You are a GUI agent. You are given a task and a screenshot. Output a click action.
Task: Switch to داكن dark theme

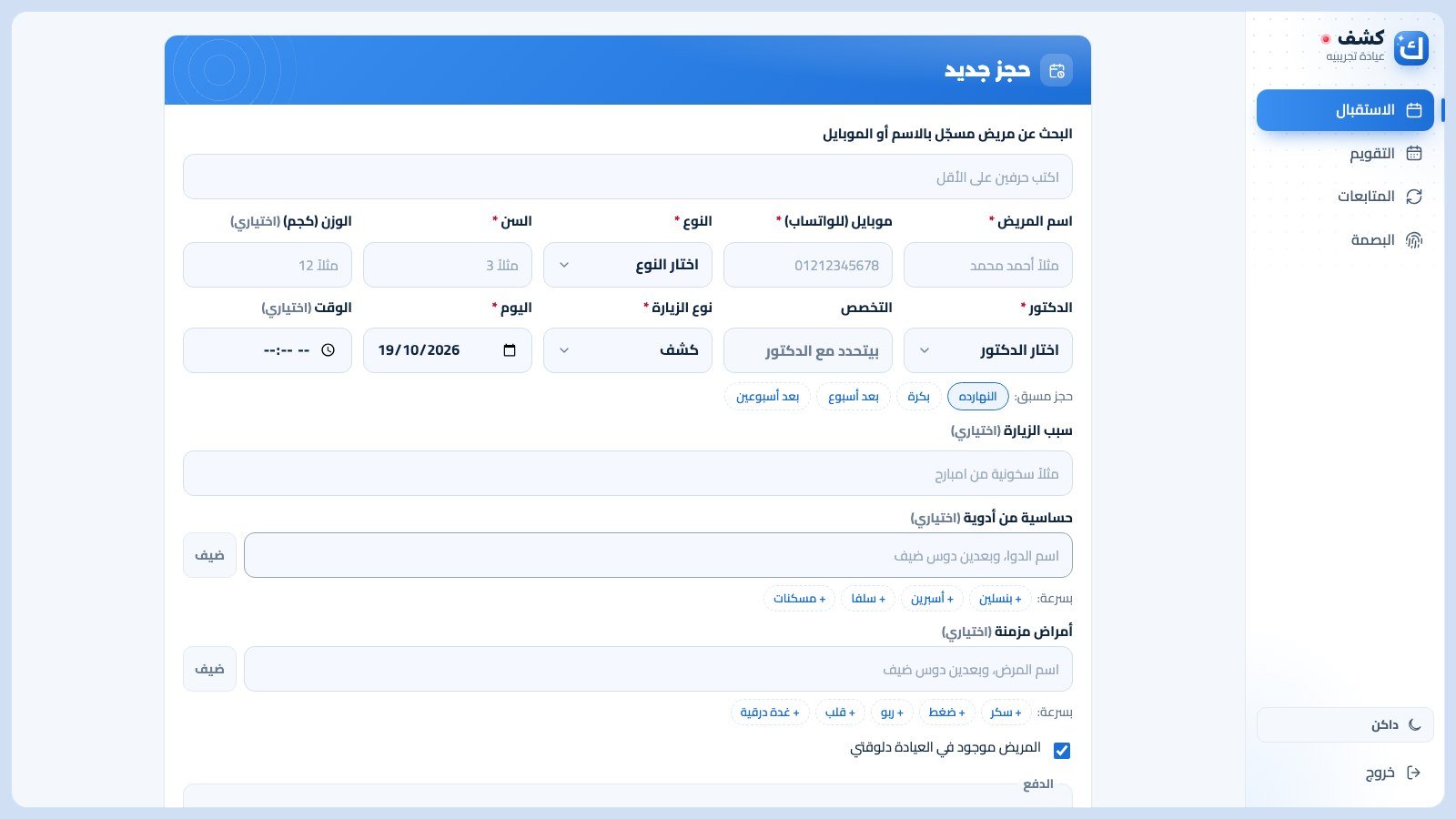click(x=1345, y=725)
